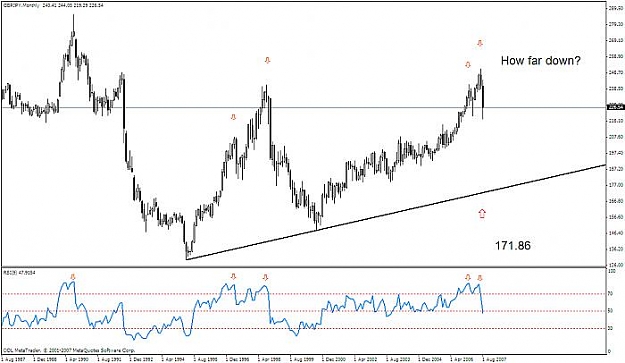
Task: Click the "1 Dec 1988" date label
Action: pyautogui.click(x=45, y=359)
